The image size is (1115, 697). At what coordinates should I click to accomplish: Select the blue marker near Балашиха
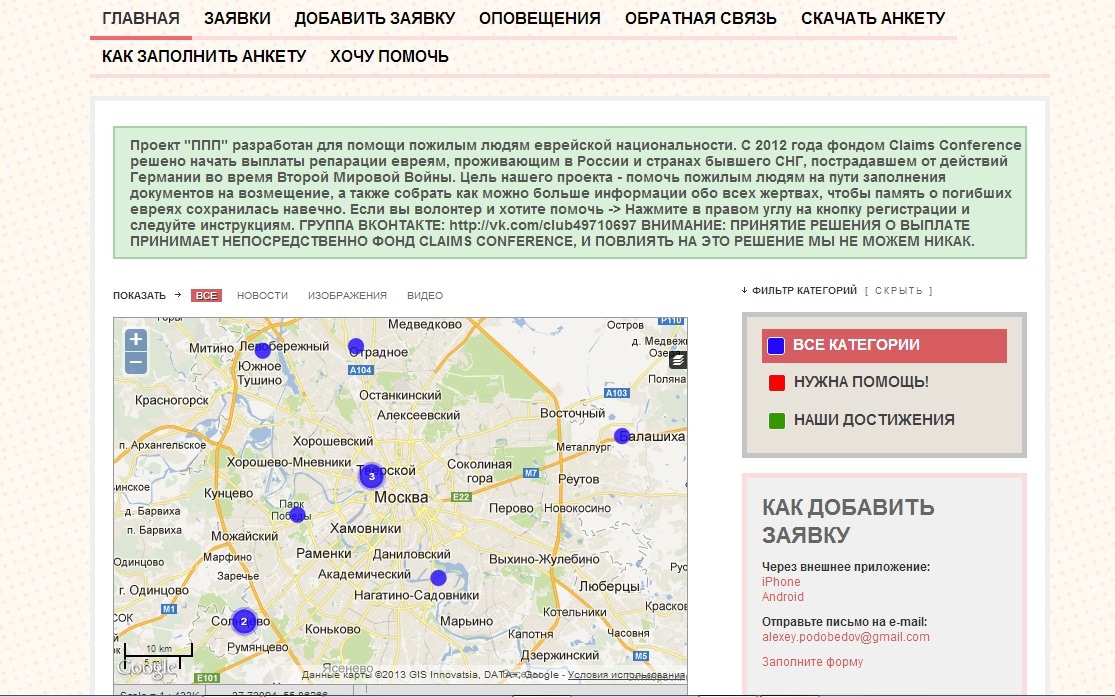[x=622, y=435]
